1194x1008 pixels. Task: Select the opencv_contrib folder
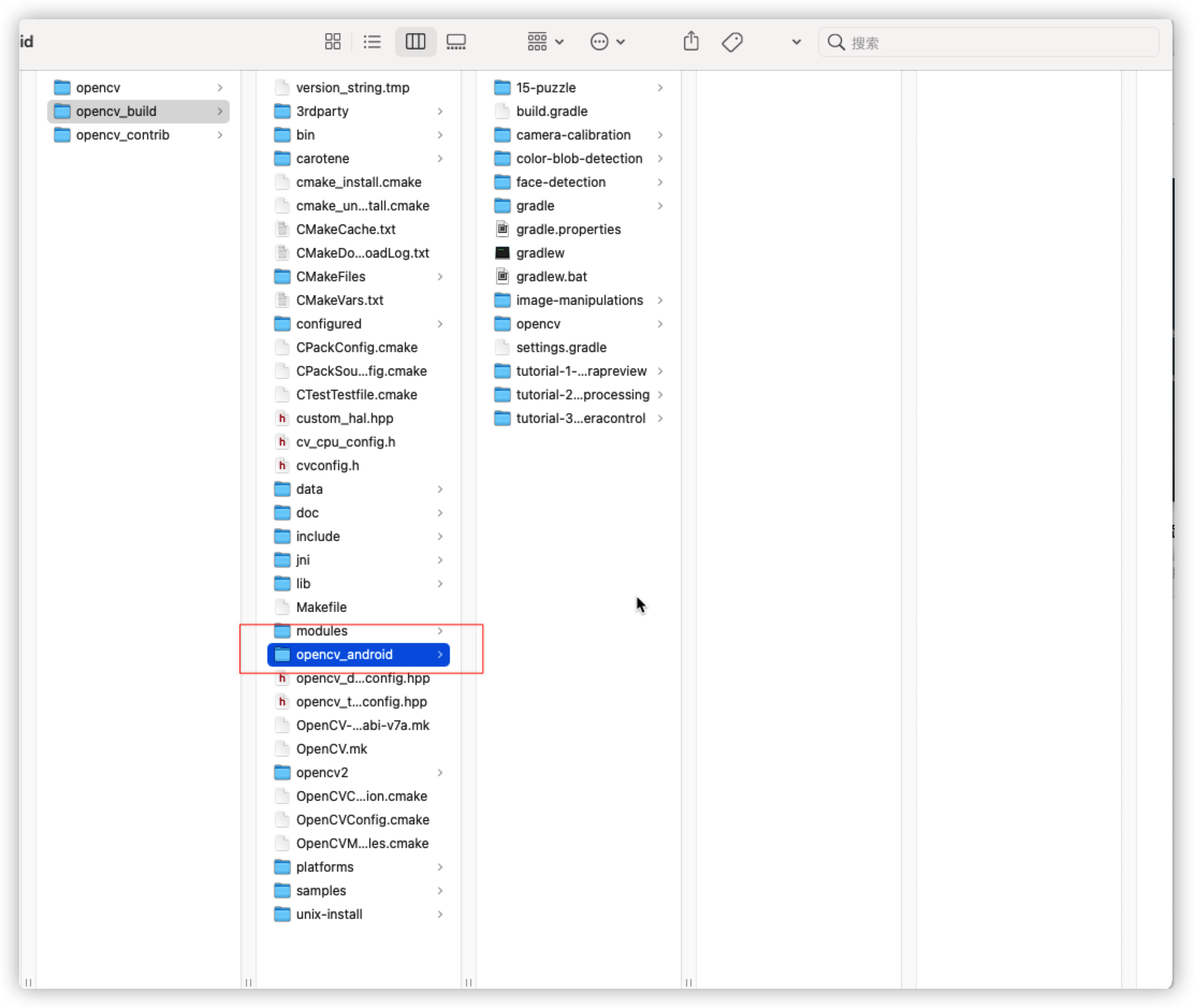coord(123,135)
